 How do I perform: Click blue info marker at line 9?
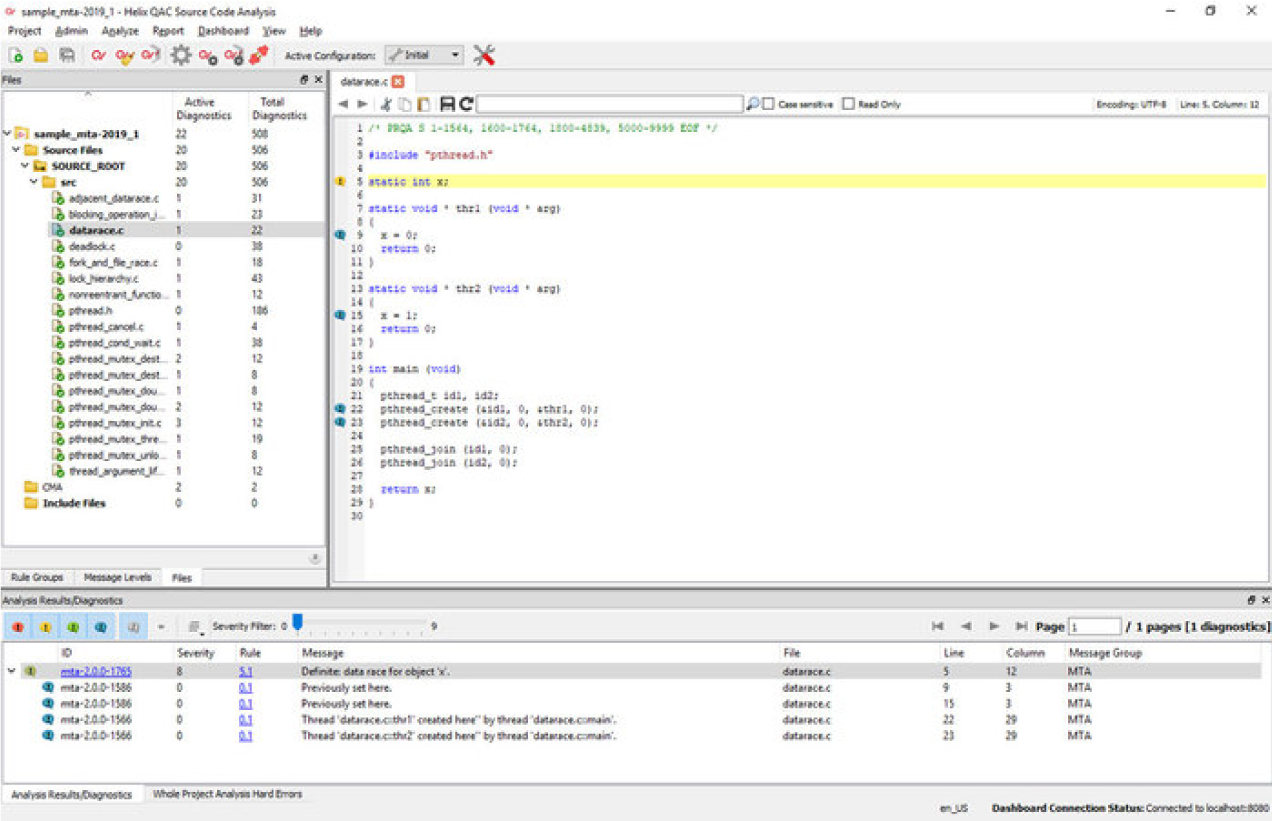click(x=340, y=235)
